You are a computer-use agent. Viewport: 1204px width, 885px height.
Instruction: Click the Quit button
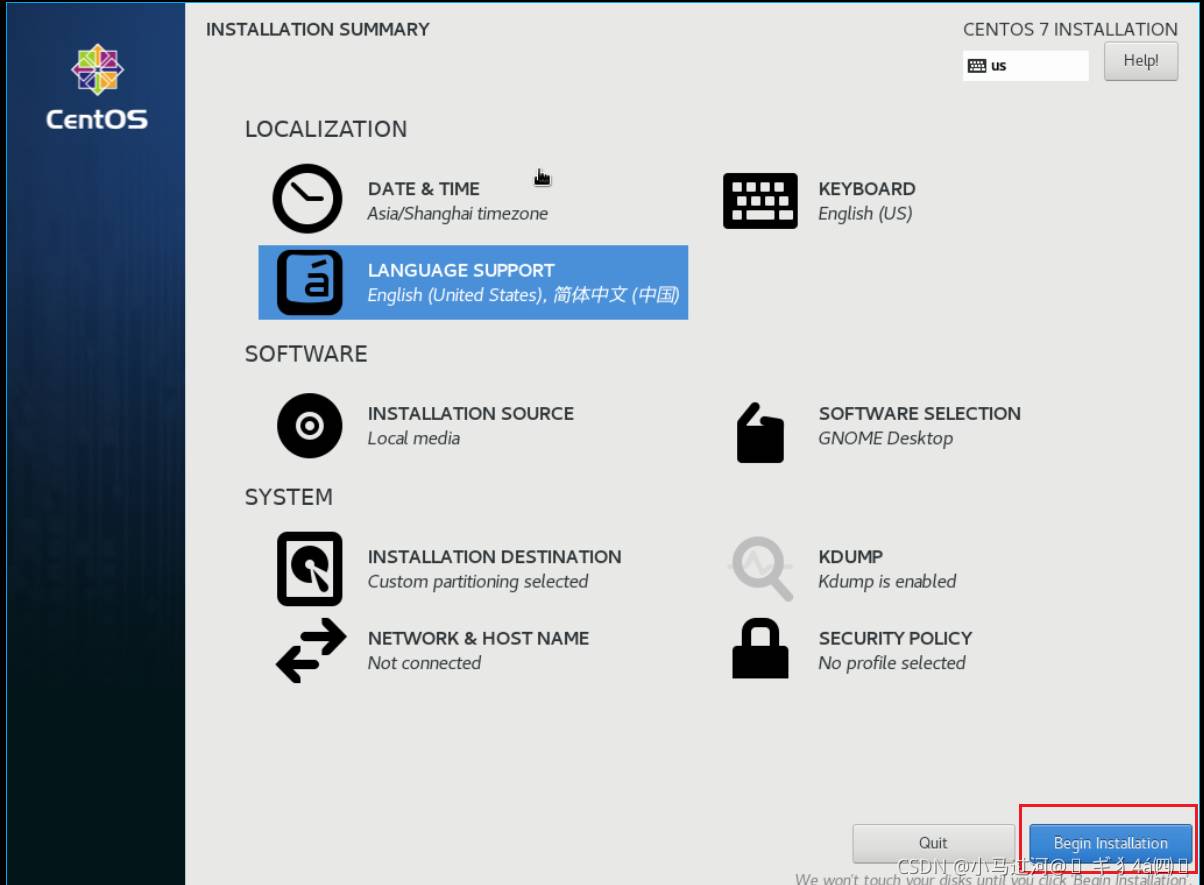click(x=932, y=843)
